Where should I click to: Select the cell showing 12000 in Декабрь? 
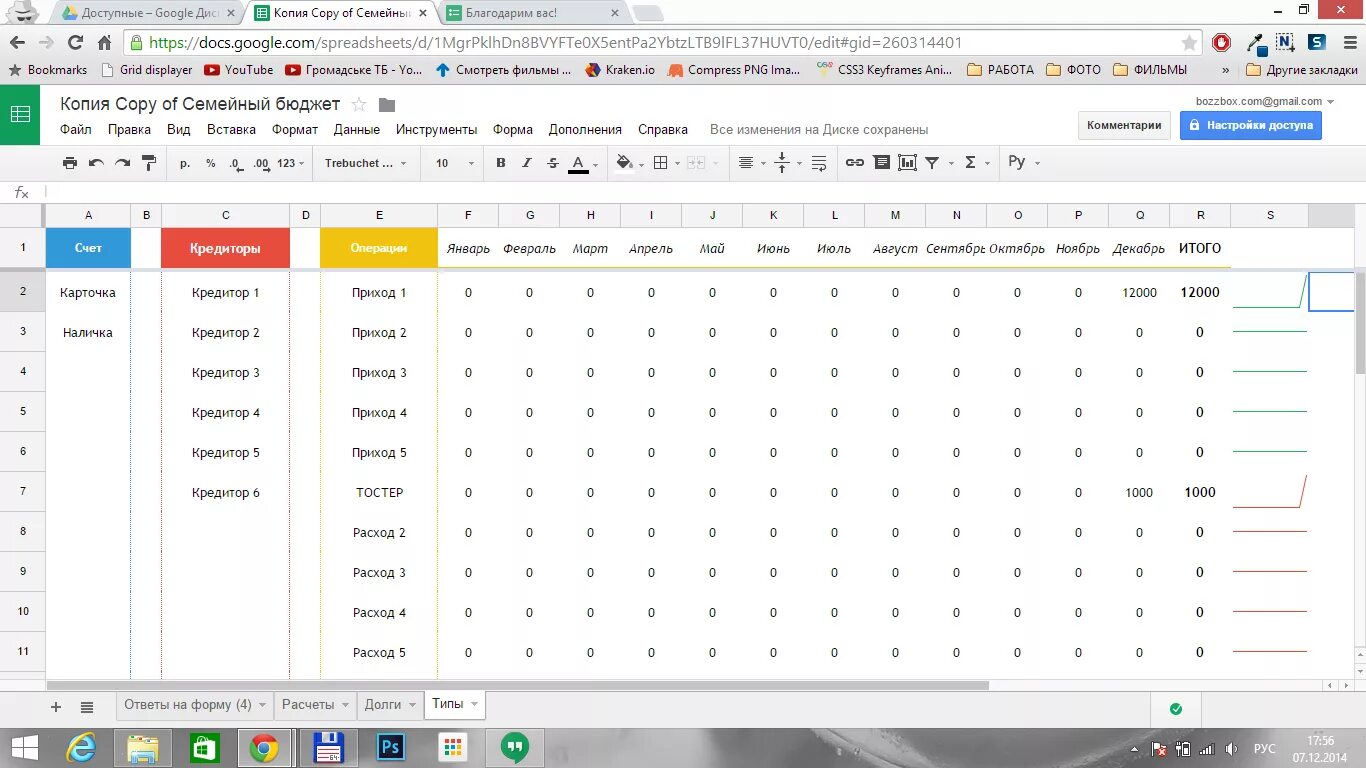(x=1139, y=293)
